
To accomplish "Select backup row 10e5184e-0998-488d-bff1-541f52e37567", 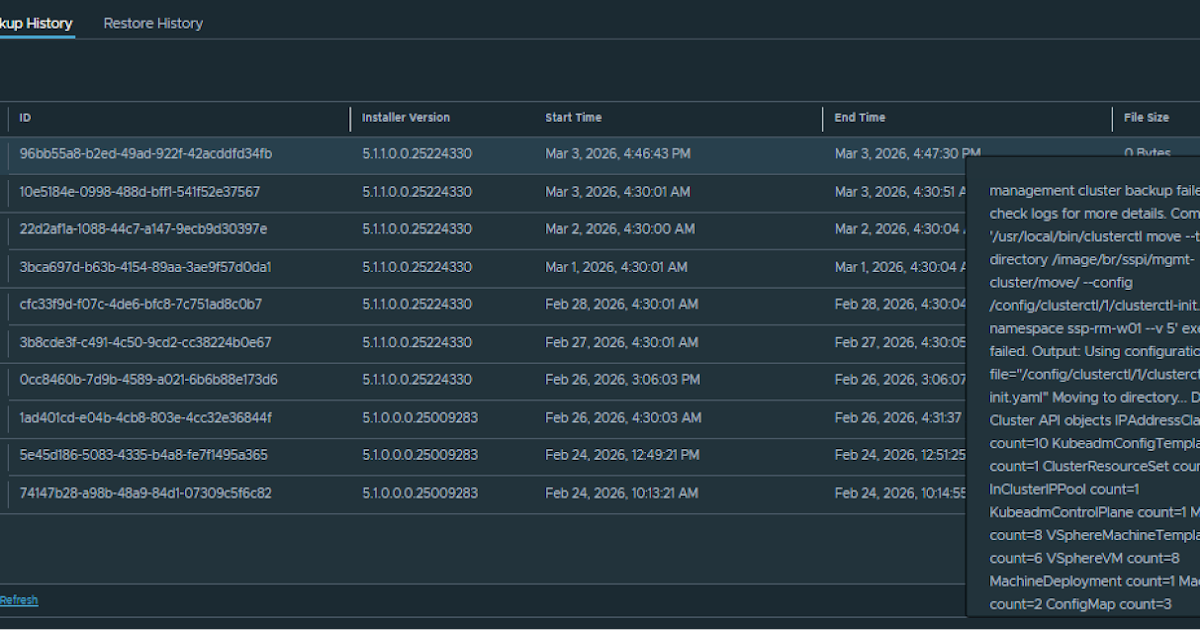I will (x=139, y=192).
